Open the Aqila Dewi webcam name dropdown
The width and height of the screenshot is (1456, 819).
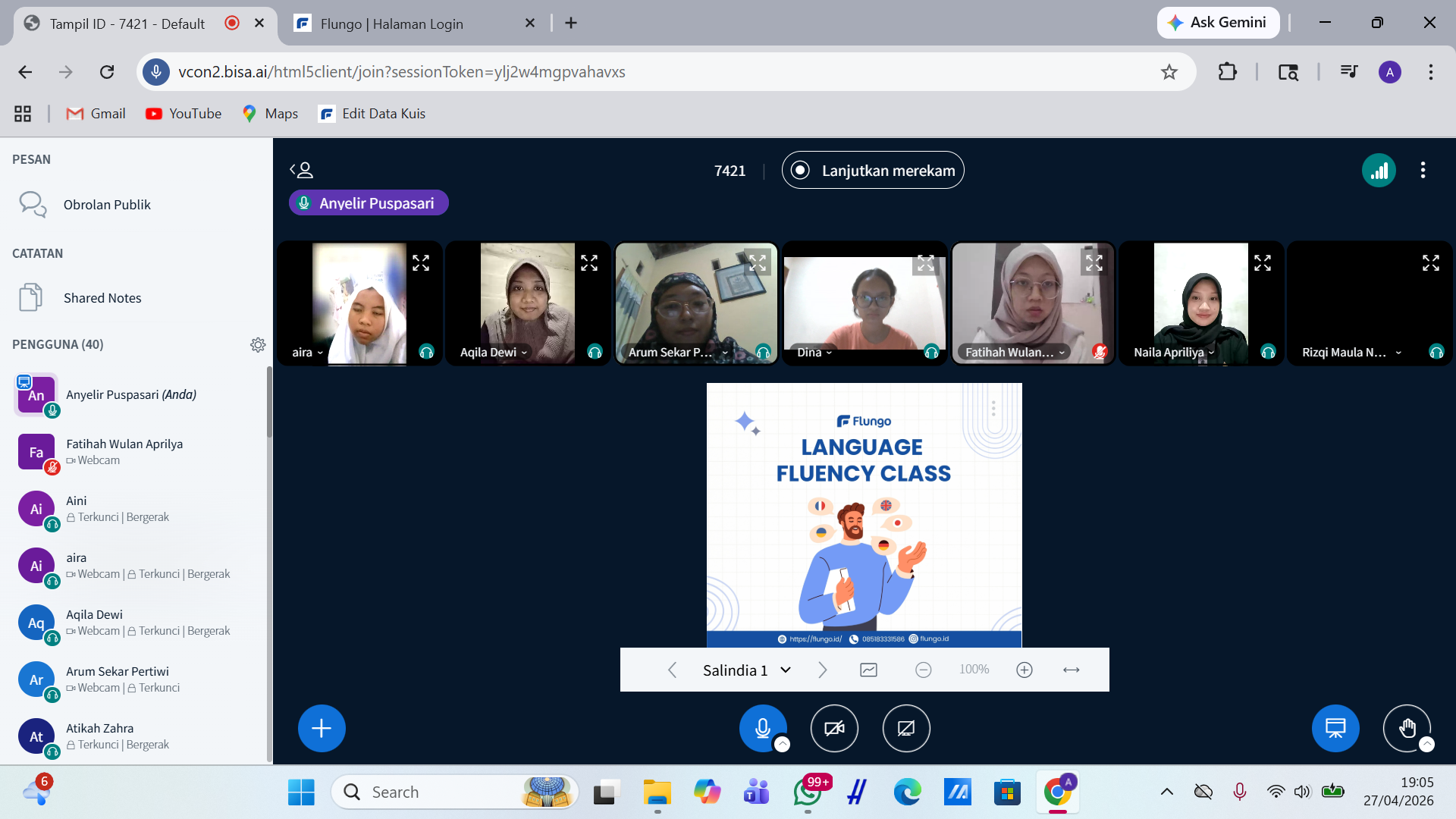[x=494, y=353]
